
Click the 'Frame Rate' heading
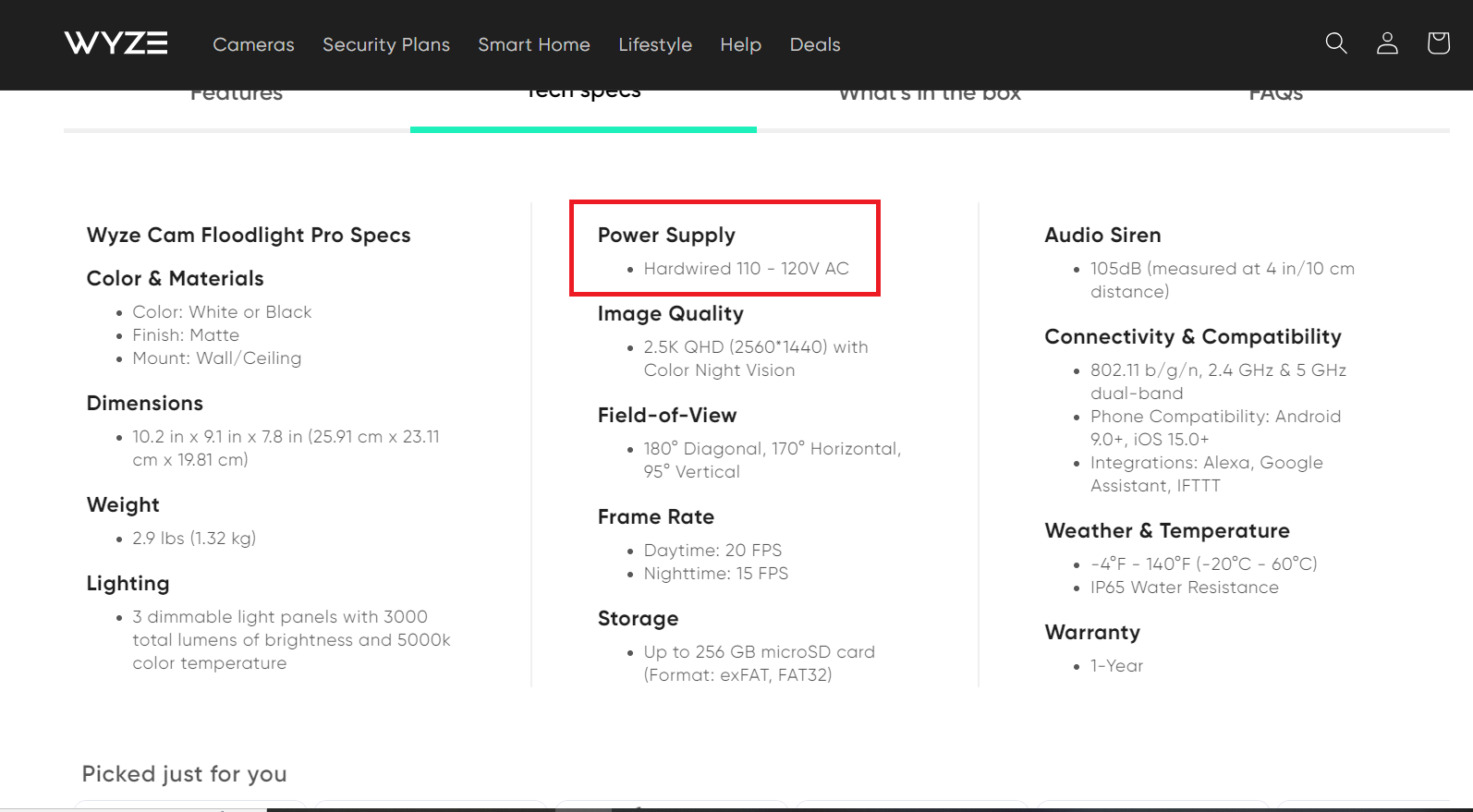pos(656,517)
